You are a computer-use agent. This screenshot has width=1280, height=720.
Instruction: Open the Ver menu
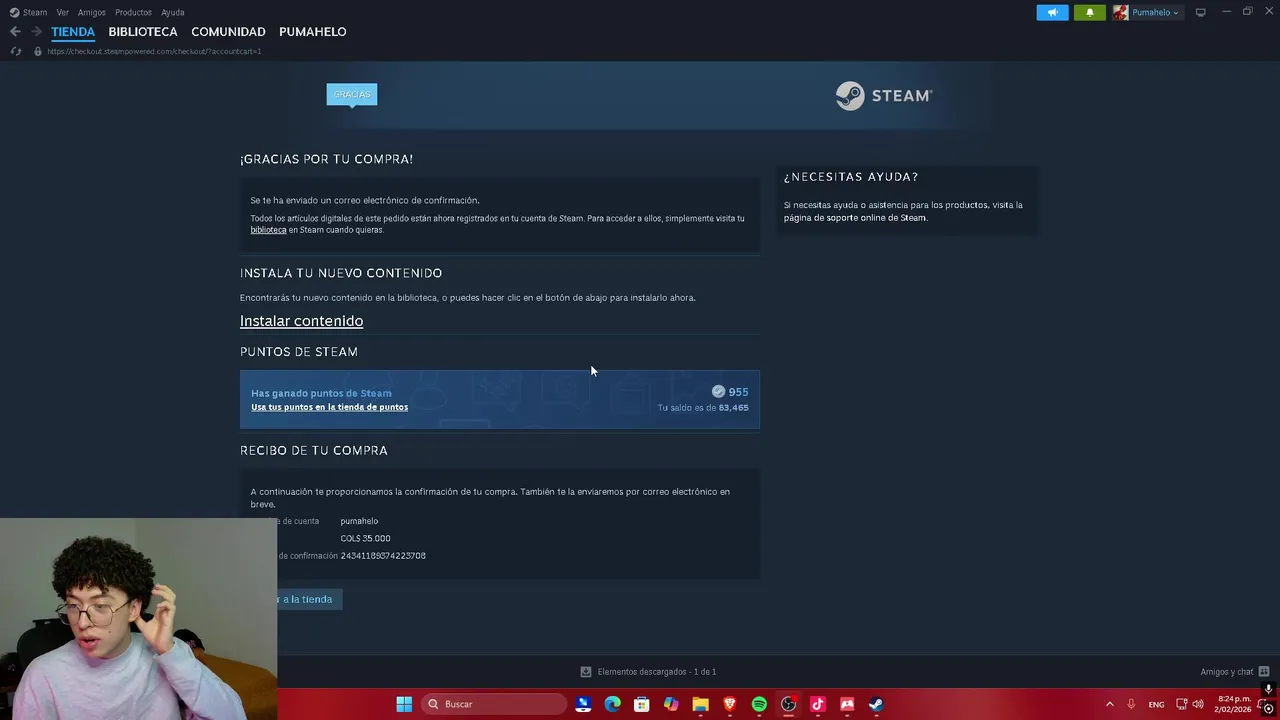(63, 12)
